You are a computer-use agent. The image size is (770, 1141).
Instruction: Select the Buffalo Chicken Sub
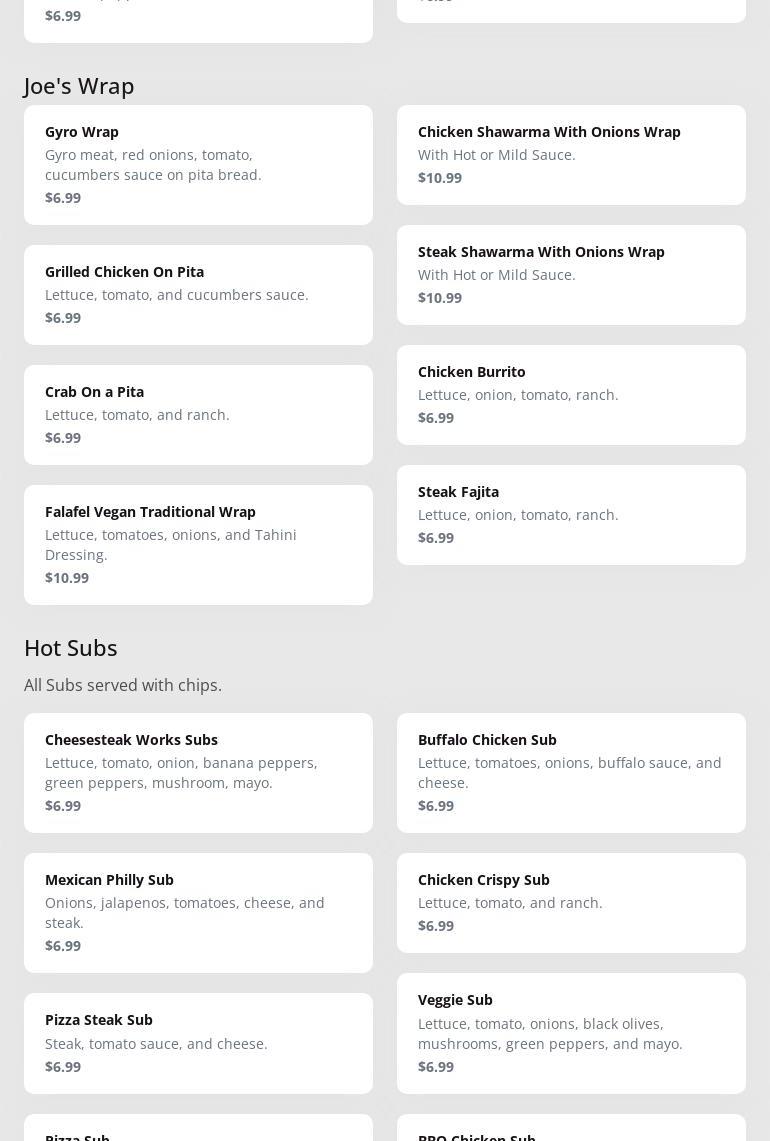click(571, 772)
